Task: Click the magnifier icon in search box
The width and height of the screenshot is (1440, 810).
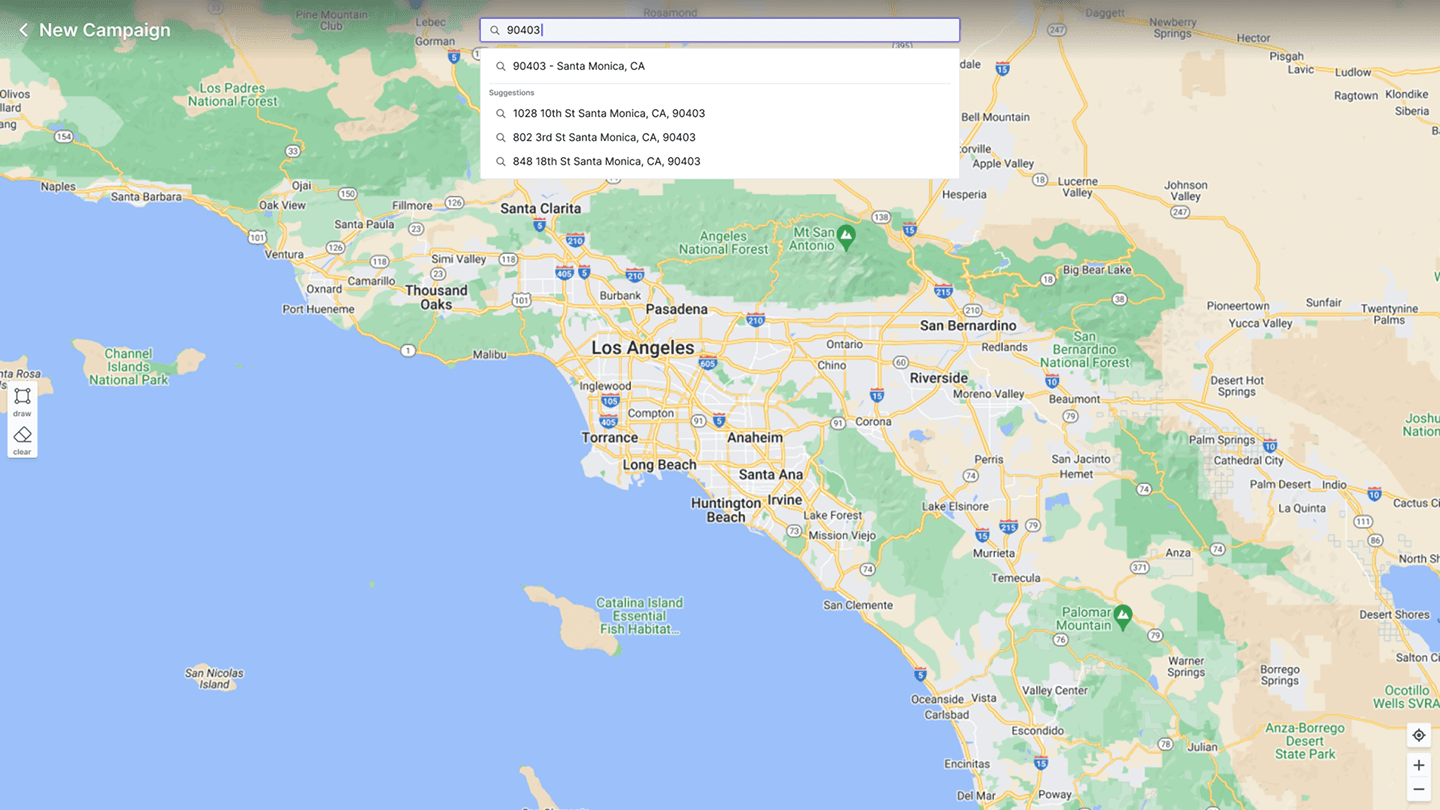Action: pyautogui.click(x=495, y=30)
